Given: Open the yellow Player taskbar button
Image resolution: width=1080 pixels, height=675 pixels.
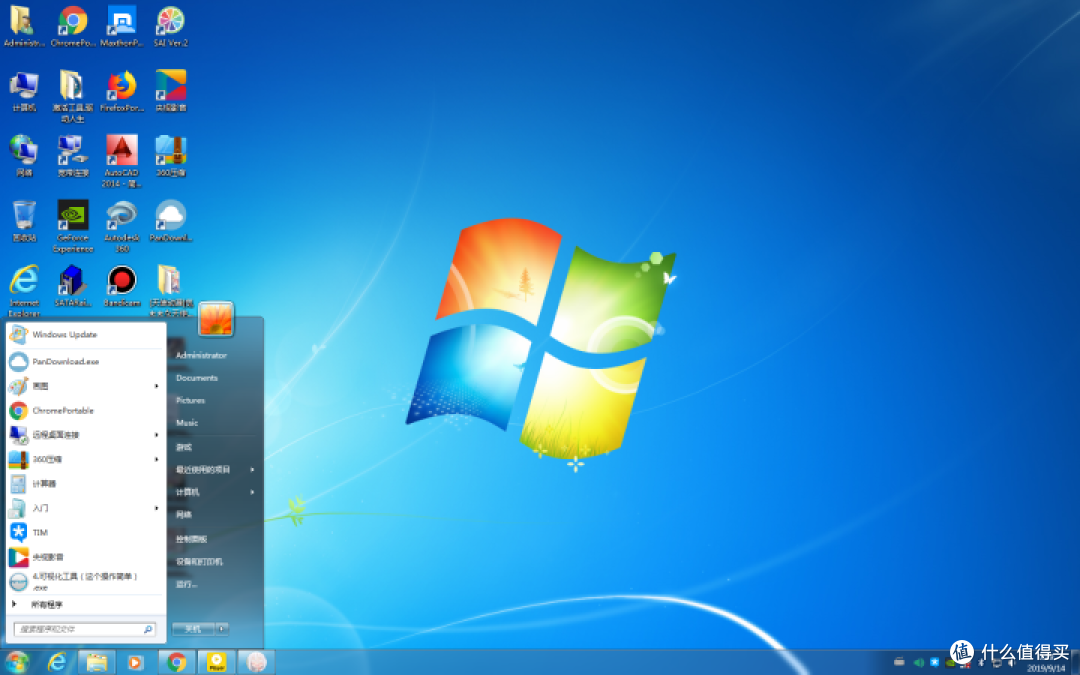Looking at the screenshot, I should click(x=216, y=662).
